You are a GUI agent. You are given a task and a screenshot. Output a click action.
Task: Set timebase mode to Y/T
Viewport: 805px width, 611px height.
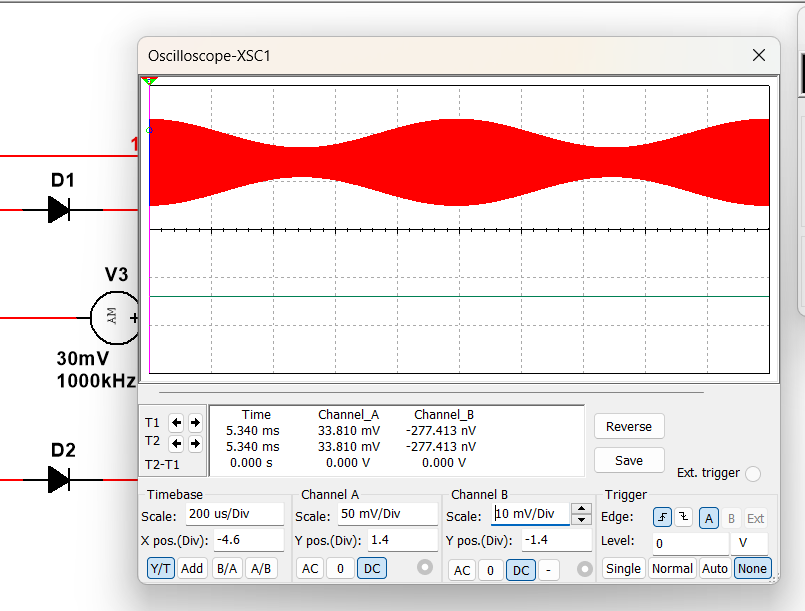[x=161, y=568]
